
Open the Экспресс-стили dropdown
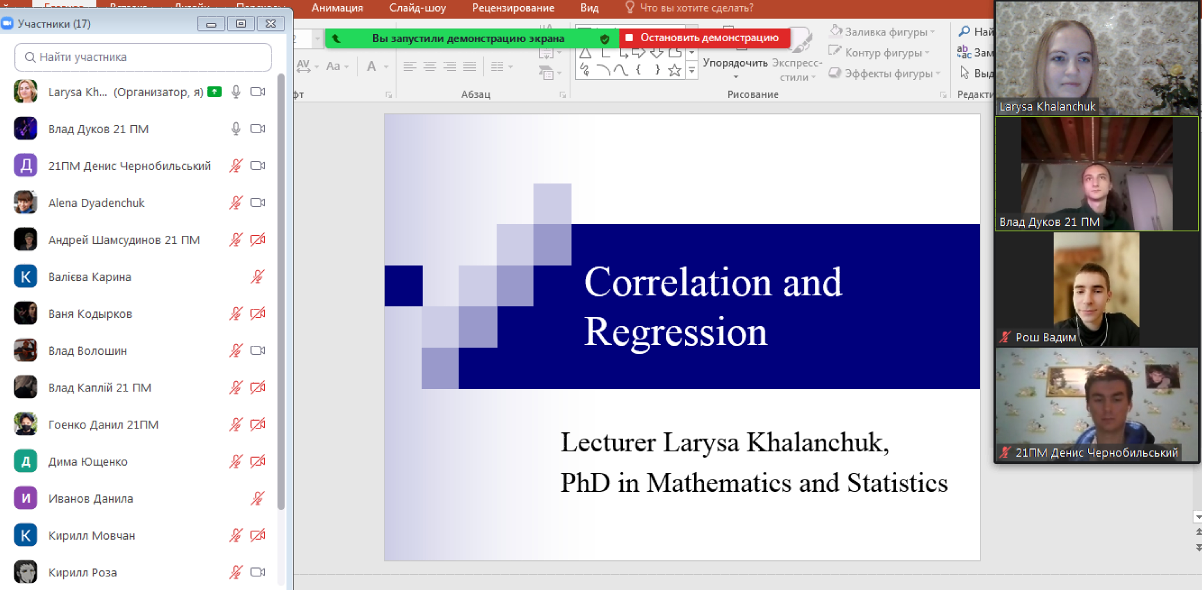click(797, 69)
